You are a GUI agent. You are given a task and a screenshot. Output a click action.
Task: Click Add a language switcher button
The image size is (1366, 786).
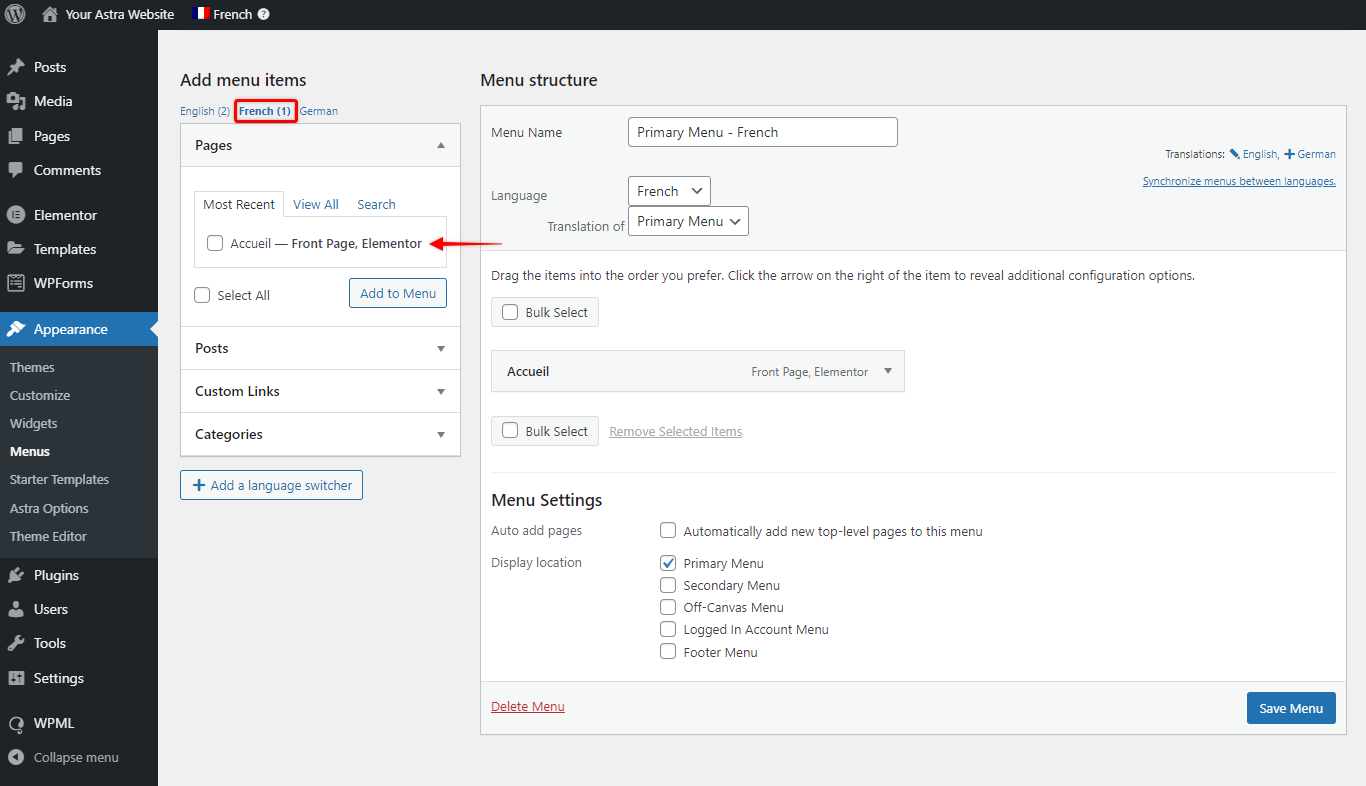point(272,485)
